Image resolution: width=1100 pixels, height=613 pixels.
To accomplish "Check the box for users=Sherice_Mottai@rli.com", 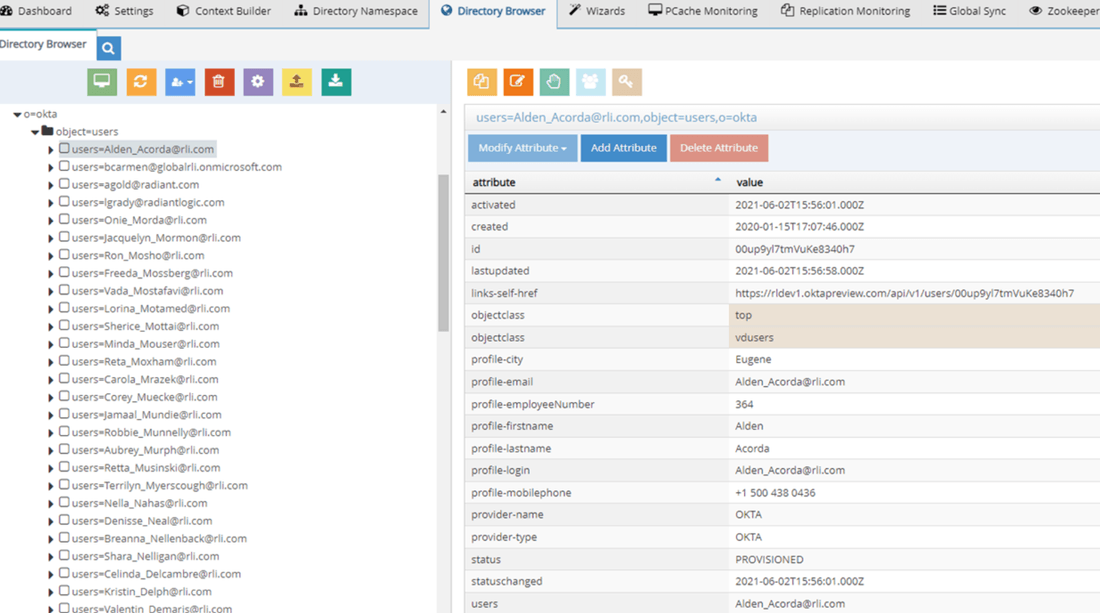I will pyautogui.click(x=64, y=325).
